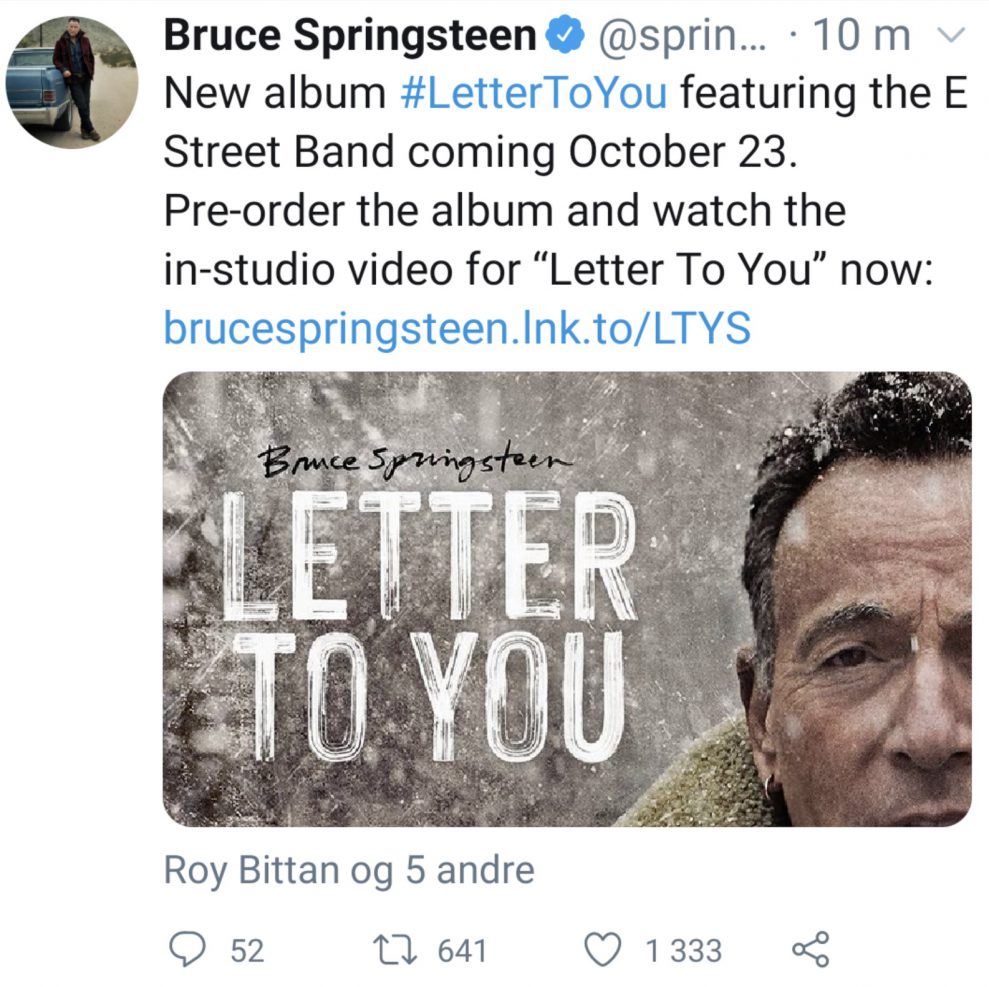The width and height of the screenshot is (989, 987).
Task: Like the tweet with the heart icon
Action: pos(603,949)
